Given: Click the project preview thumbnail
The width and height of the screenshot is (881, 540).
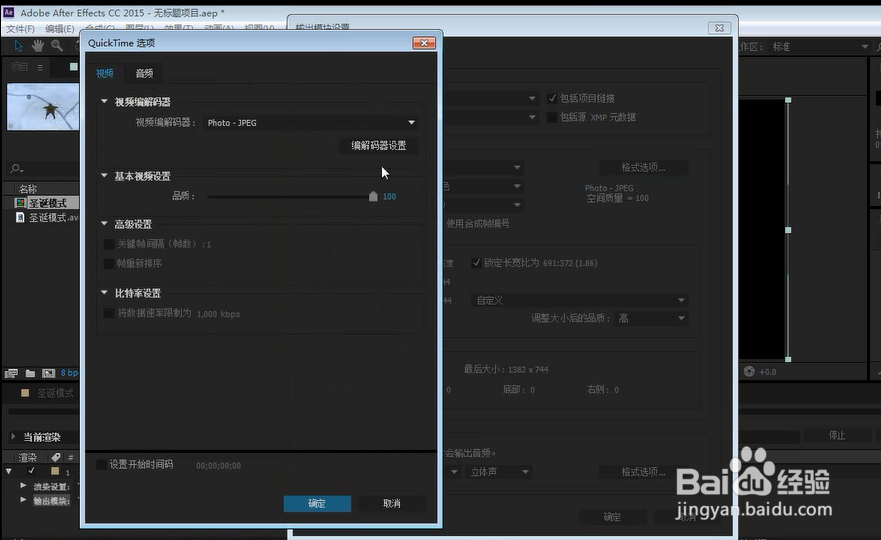Looking at the screenshot, I should click(43, 107).
